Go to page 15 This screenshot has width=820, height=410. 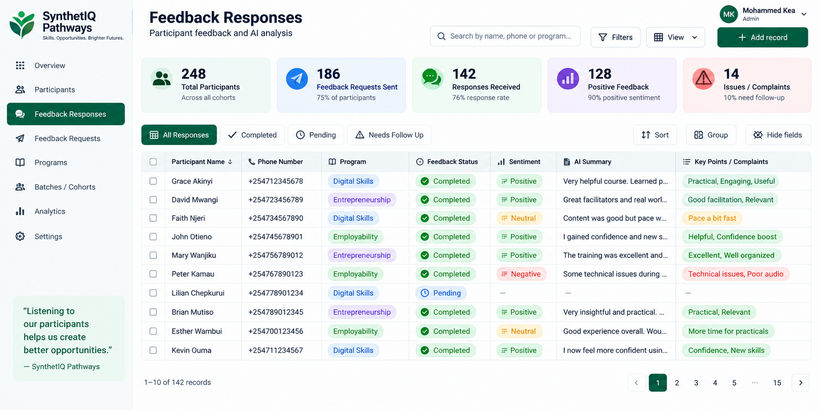click(x=777, y=383)
